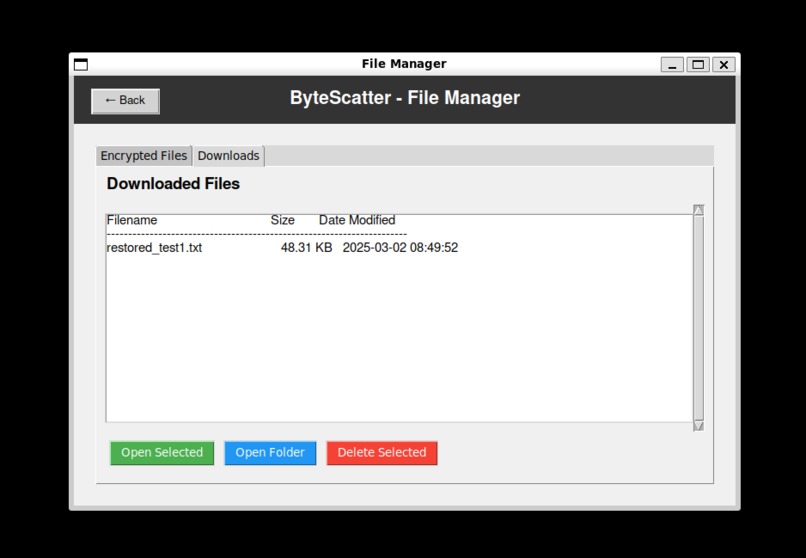This screenshot has width=806, height=558.
Task: Click the Date Modified column header
Action: tap(357, 220)
